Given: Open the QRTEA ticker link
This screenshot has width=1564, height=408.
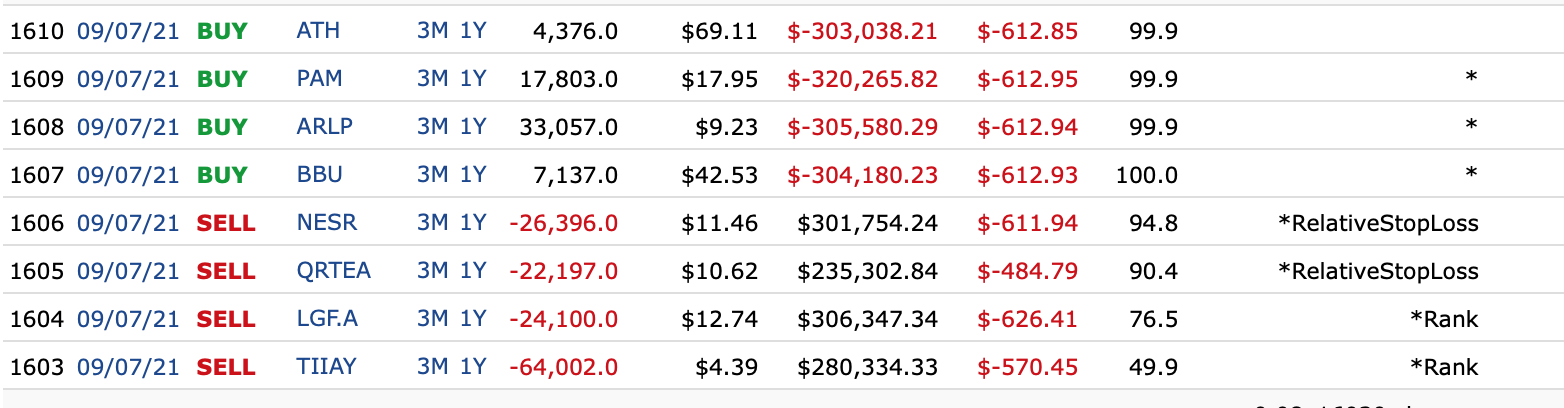Looking at the screenshot, I should 331,271.
